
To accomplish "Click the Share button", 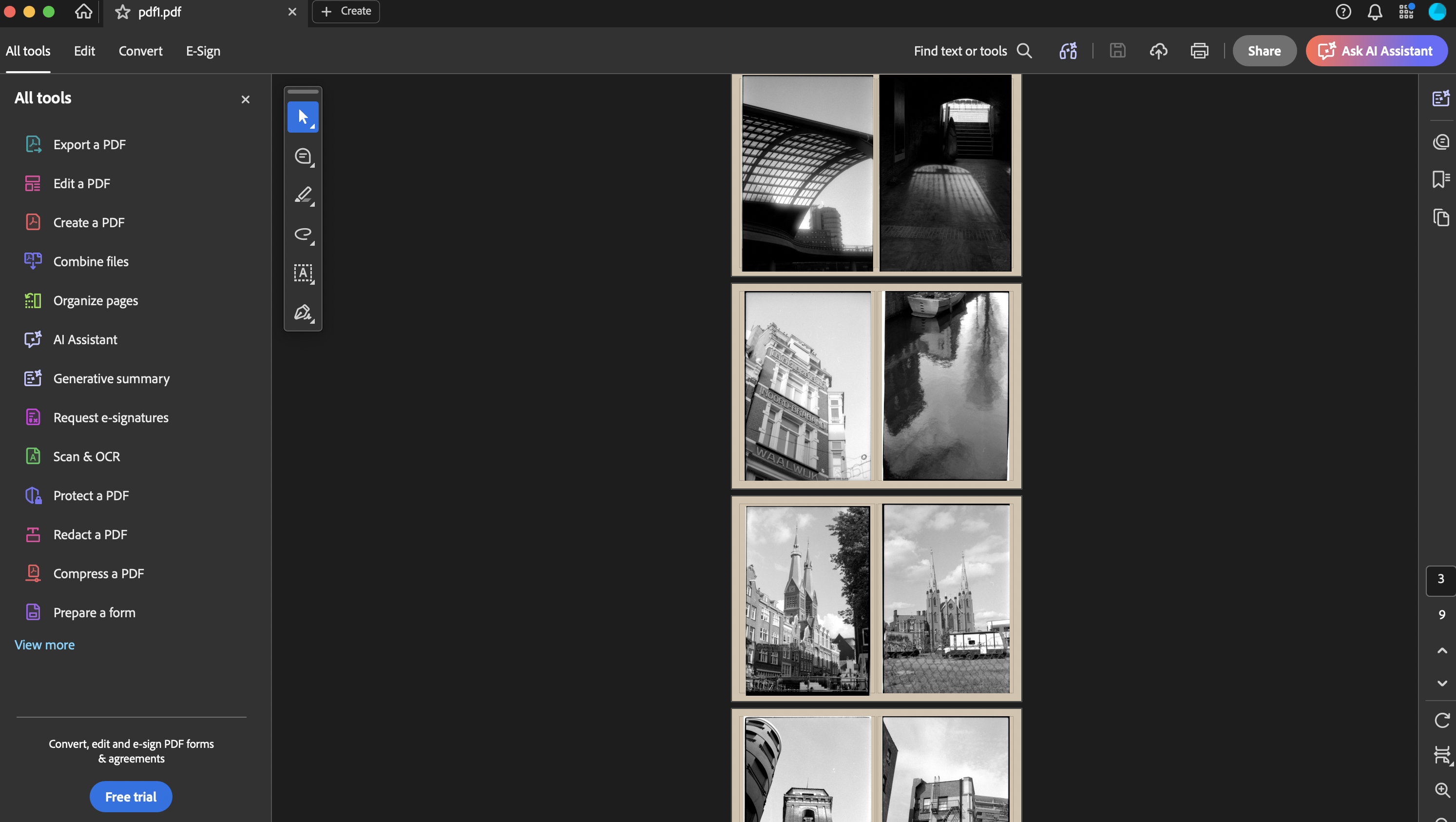I will [1264, 51].
